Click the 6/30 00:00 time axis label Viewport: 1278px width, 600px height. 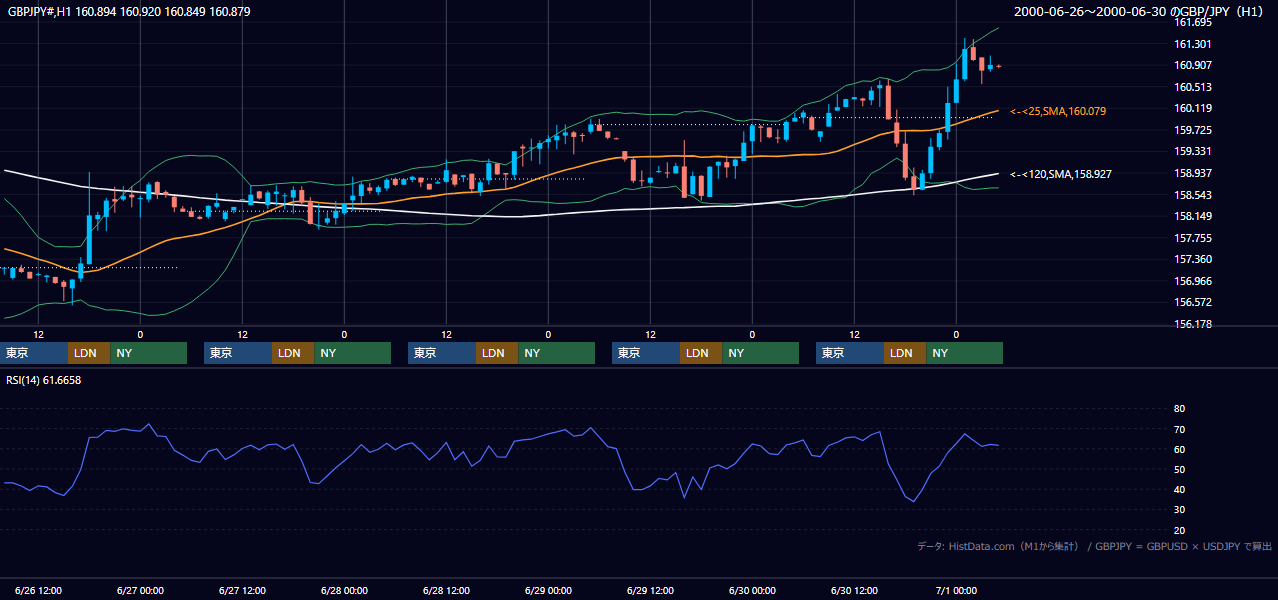pyautogui.click(x=752, y=591)
